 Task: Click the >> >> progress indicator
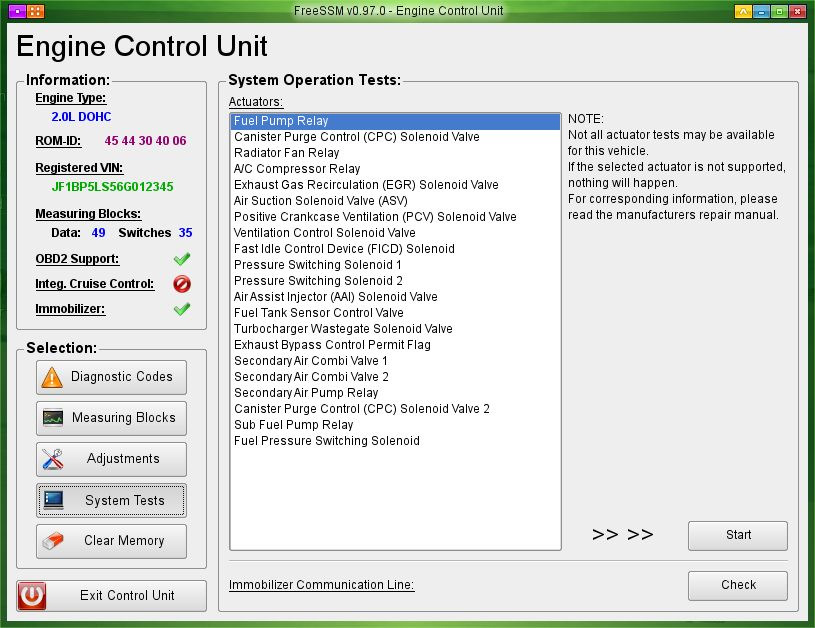click(x=622, y=535)
